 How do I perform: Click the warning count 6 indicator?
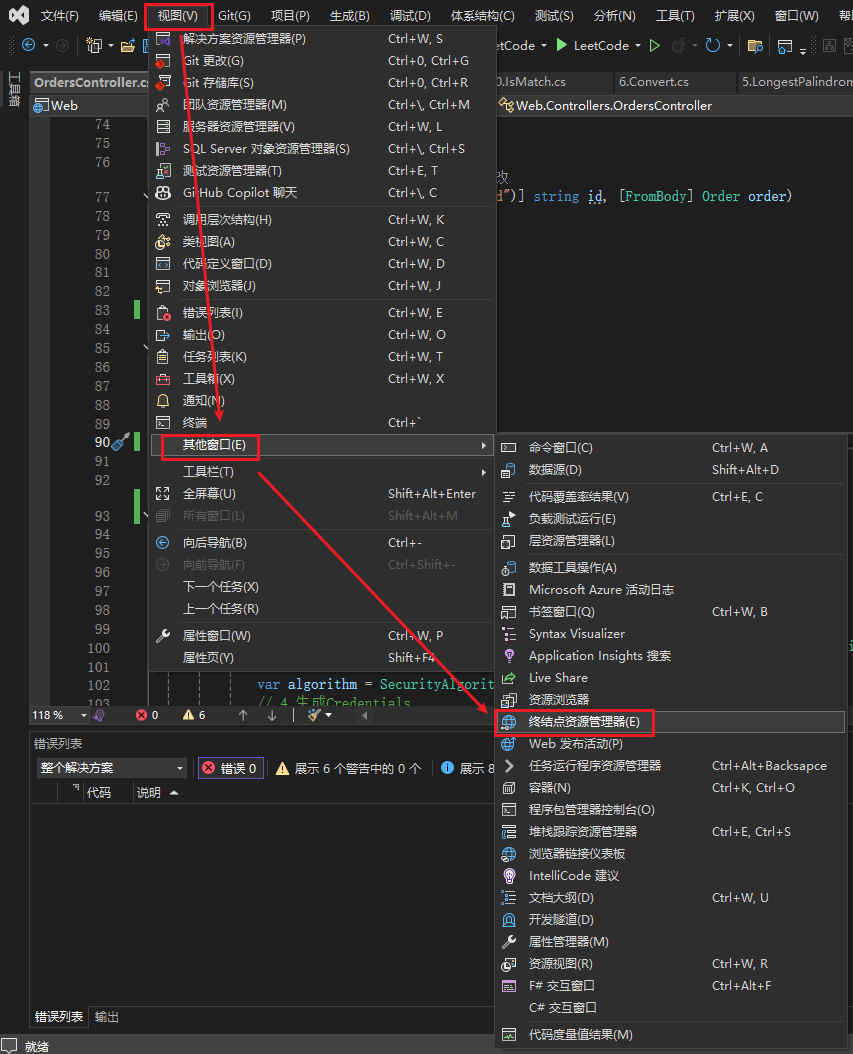click(194, 715)
